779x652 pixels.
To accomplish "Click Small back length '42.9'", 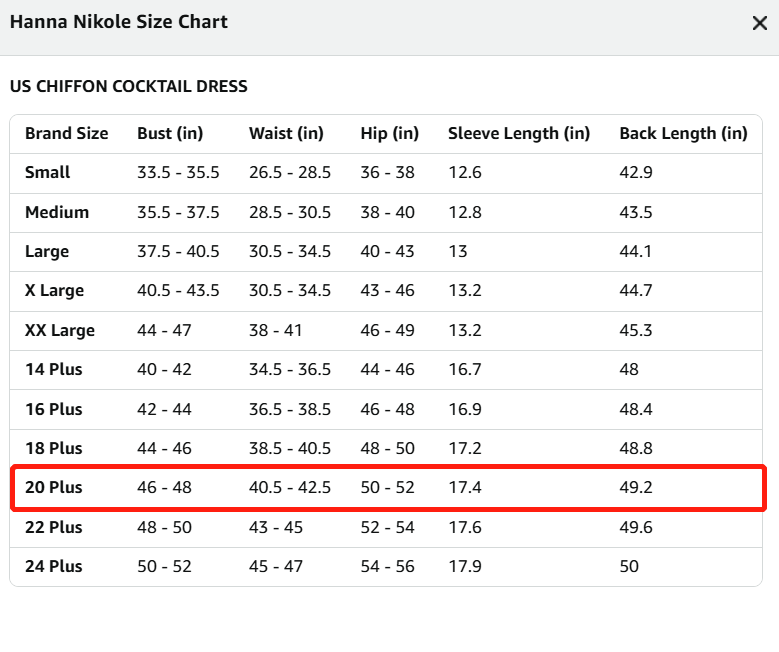I will [636, 172].
